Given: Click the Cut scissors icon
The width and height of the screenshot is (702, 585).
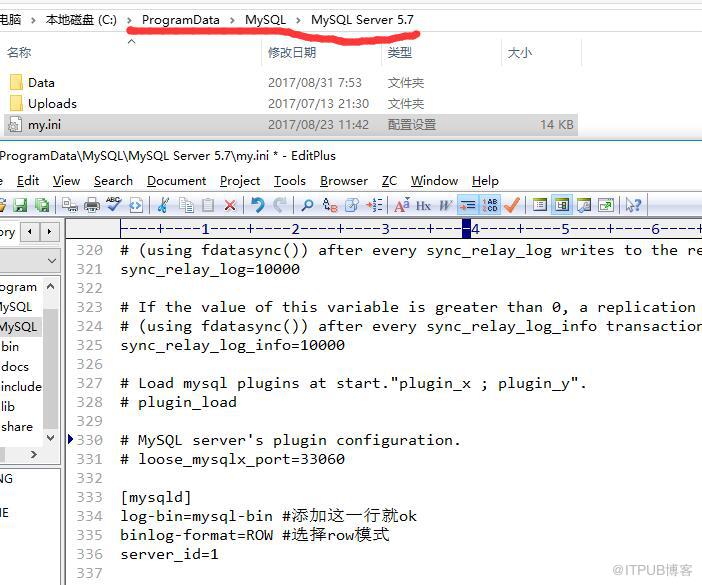Looking at the screenshot, I should coord(163,205).
